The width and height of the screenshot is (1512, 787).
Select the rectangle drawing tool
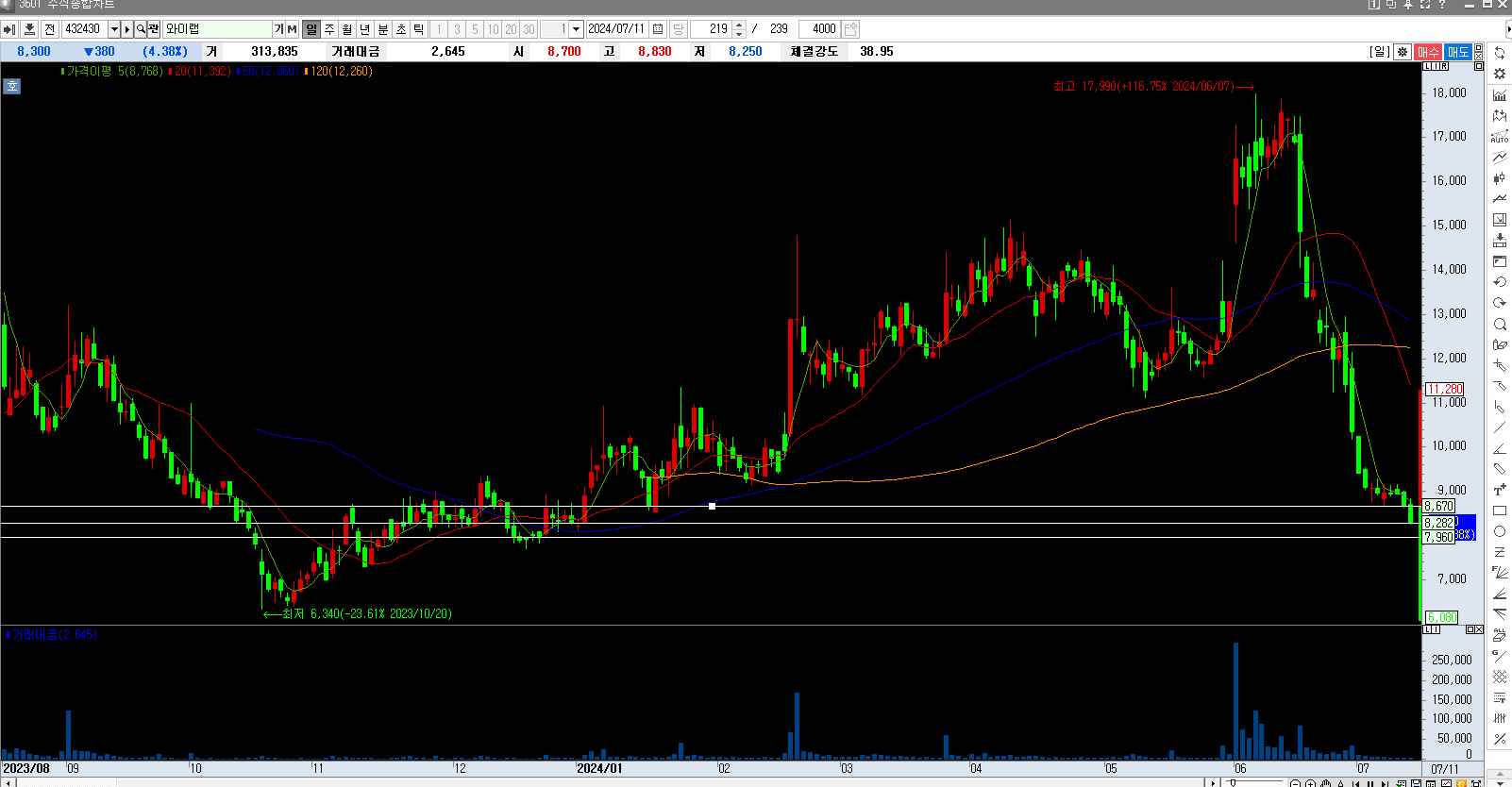(x=1500, y=511)
